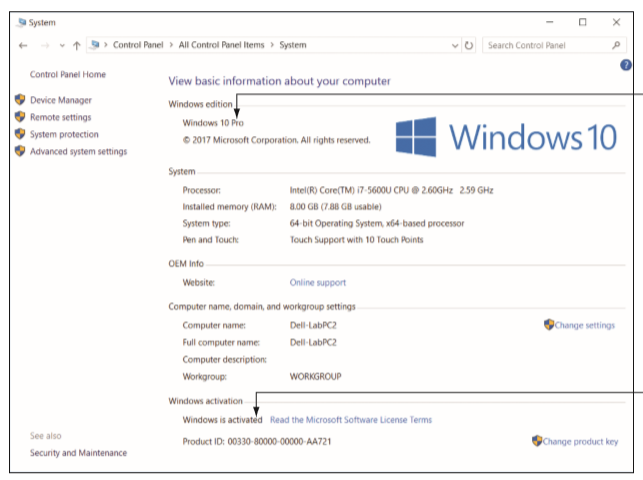Click the forward navigation arrow
The image size is (643, 480).
45,45
